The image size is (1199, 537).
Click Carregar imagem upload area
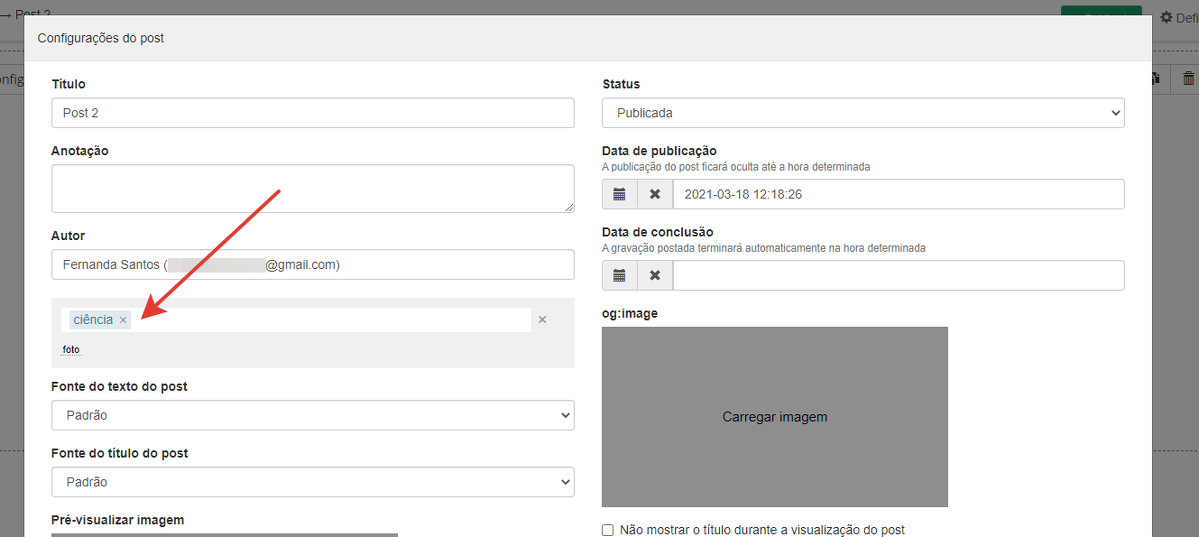[774, 417]
